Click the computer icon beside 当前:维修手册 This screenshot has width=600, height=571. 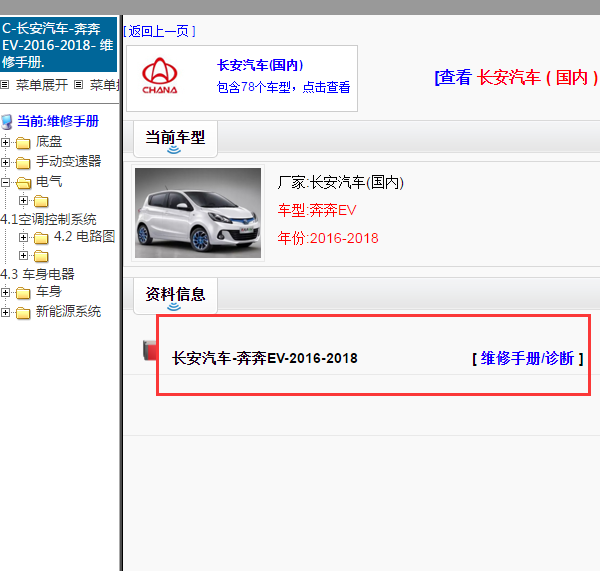tap(7, 122)
